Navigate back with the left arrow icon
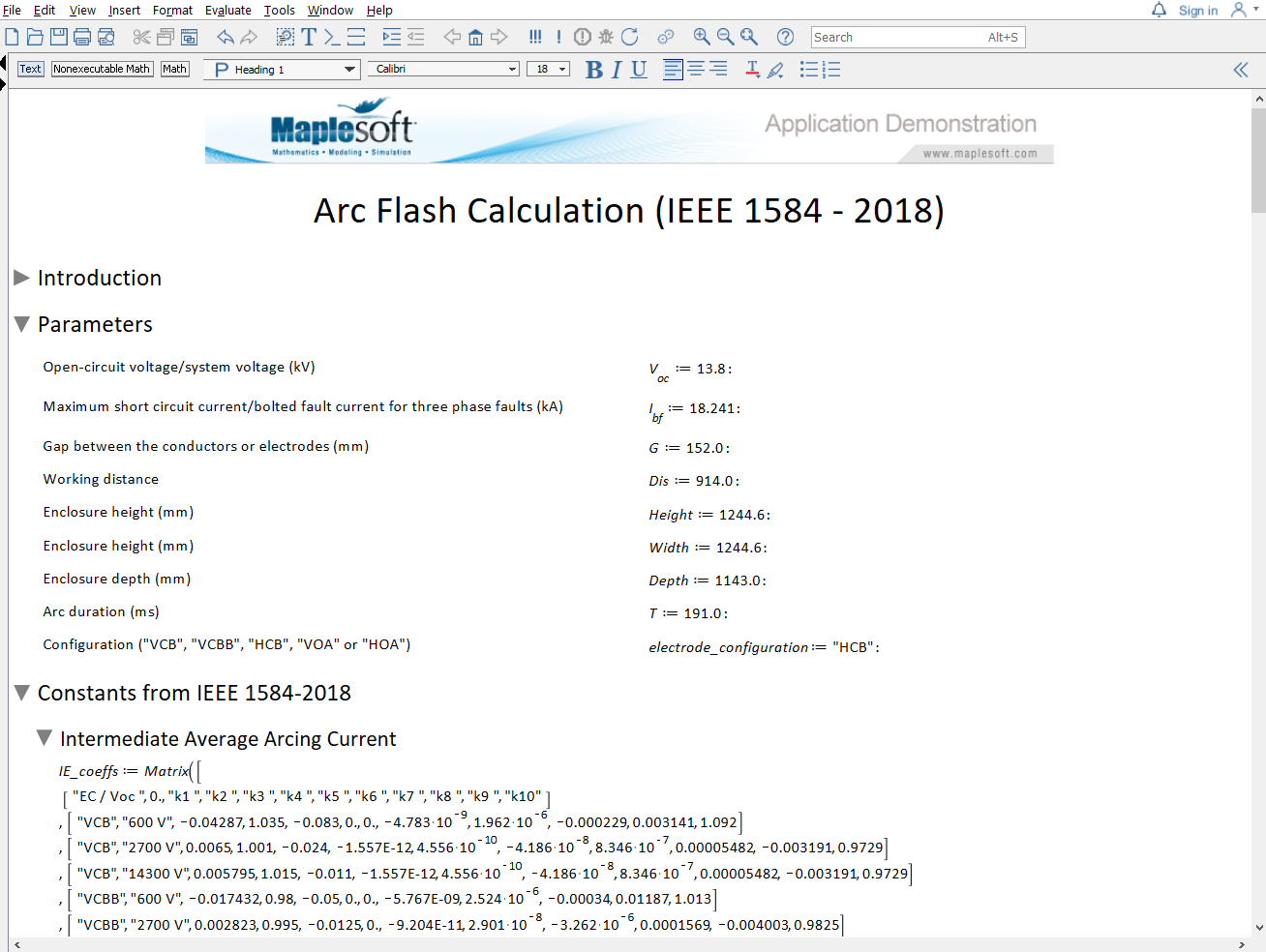 coord(452,37)
